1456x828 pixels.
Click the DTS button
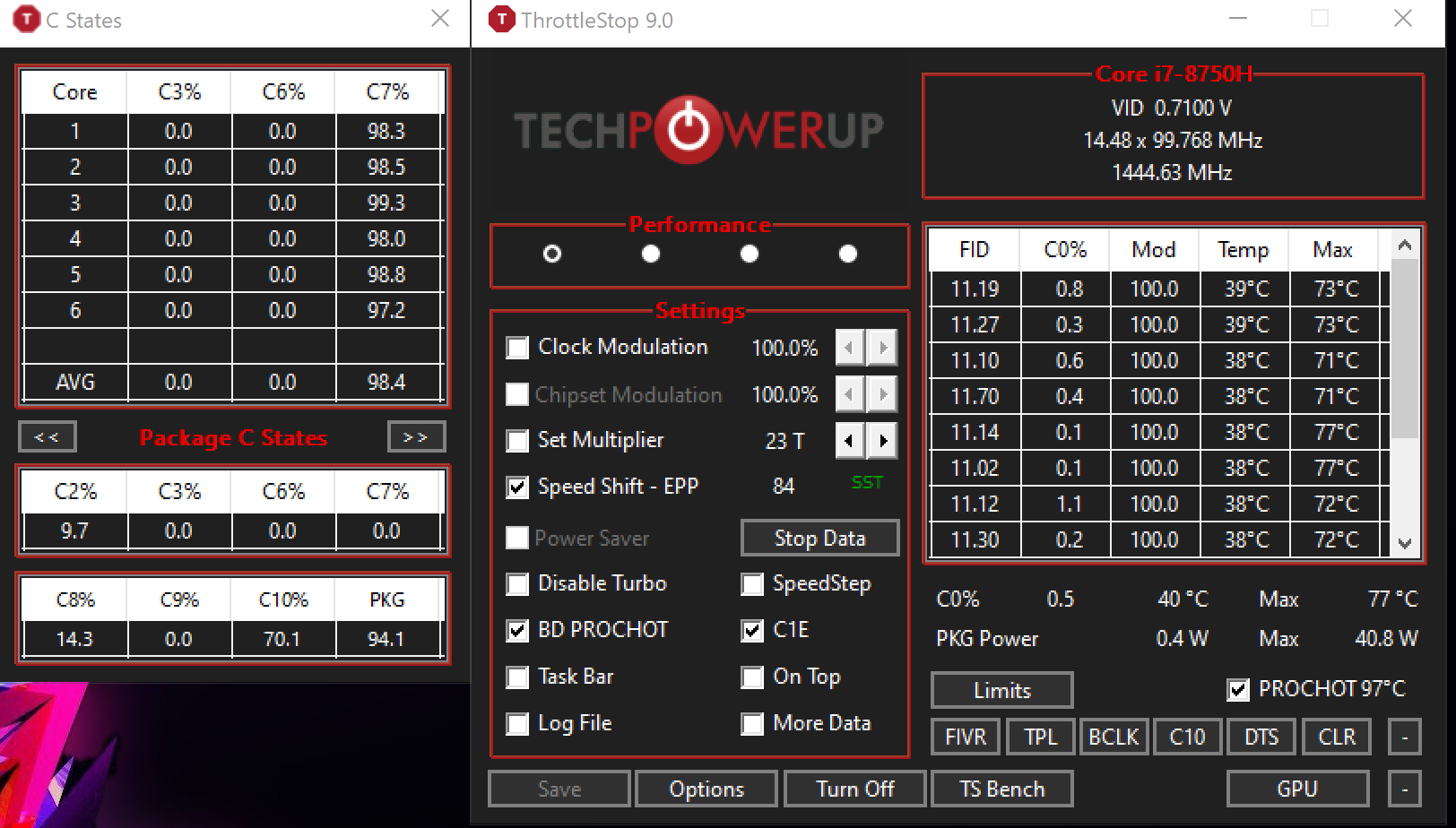coord(1261,737)
